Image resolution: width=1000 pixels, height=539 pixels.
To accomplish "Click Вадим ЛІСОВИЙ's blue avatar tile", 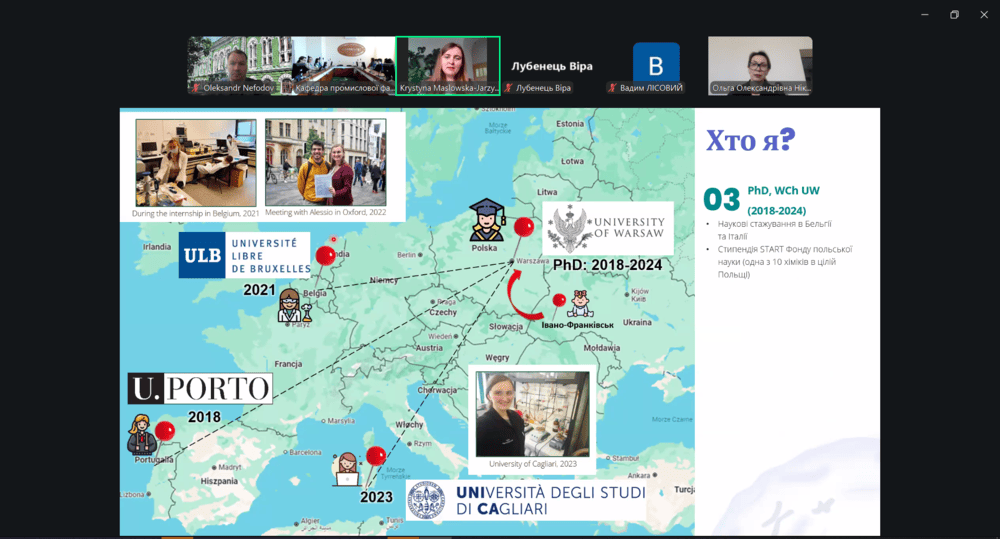I will tap(656, 62).
